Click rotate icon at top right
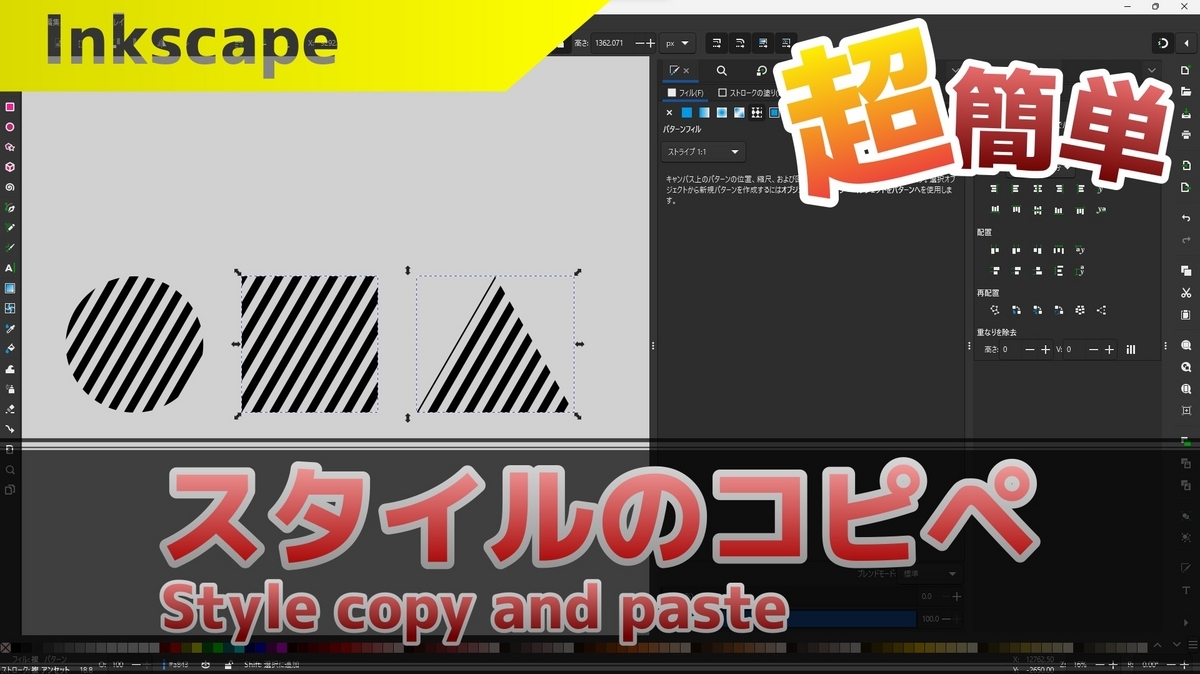 (x=1163, y=43)
